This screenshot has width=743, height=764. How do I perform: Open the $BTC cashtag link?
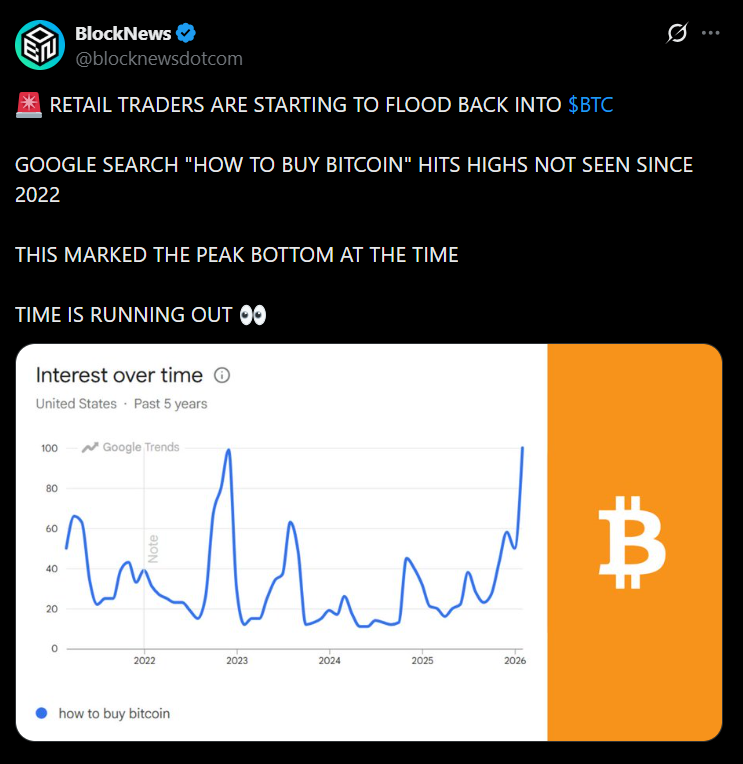coord(590,105)
